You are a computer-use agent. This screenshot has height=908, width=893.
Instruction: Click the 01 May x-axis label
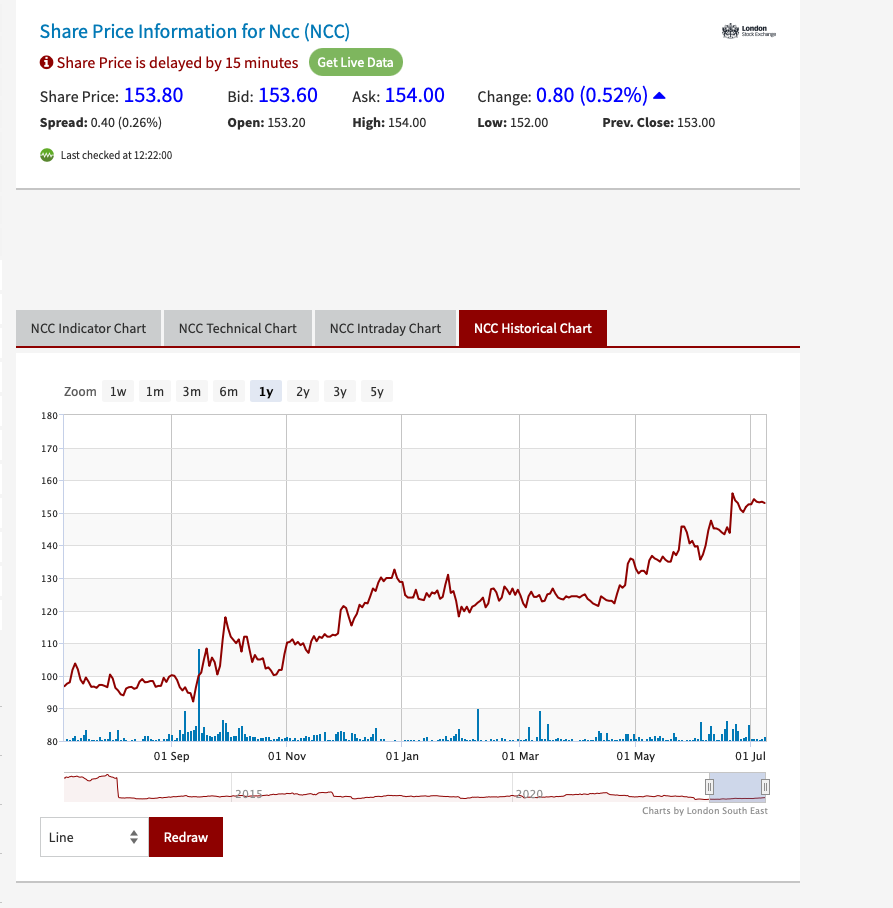point(635,756)
